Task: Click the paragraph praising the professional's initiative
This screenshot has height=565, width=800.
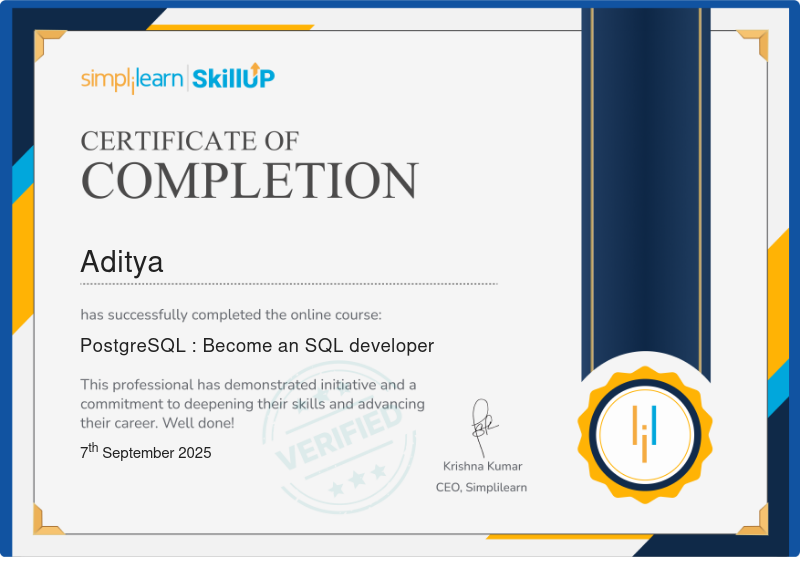Action: click(x=253, y=404)
